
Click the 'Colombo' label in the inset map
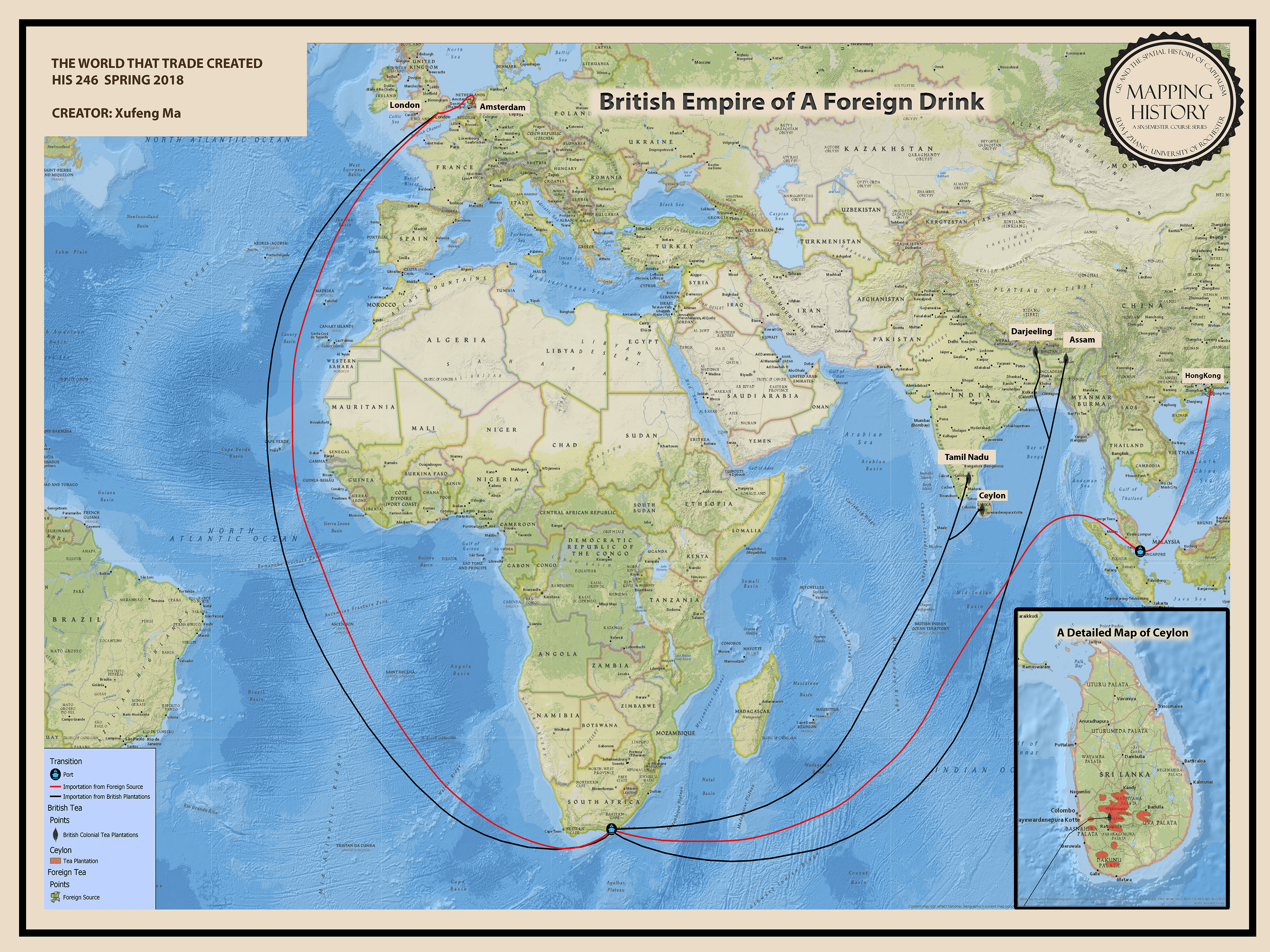point(1063,810)
